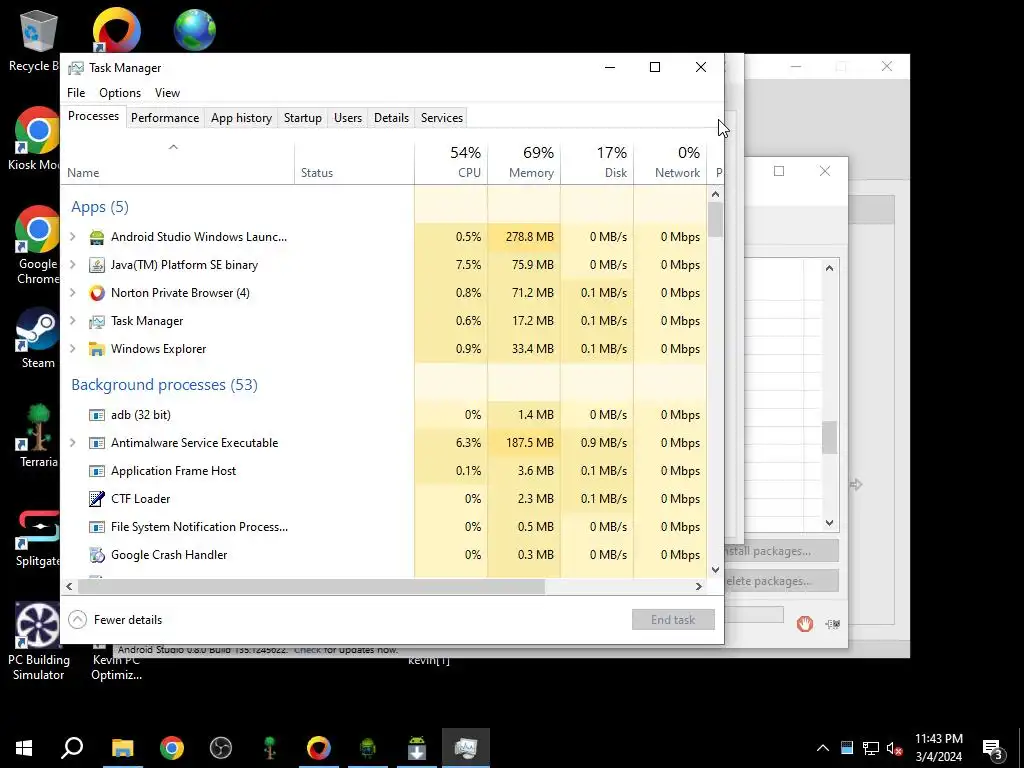Expand the Android Studio Windows Launcher row
The width and height of the screenshot is (1024, 768).
click(x=72, y=236)
